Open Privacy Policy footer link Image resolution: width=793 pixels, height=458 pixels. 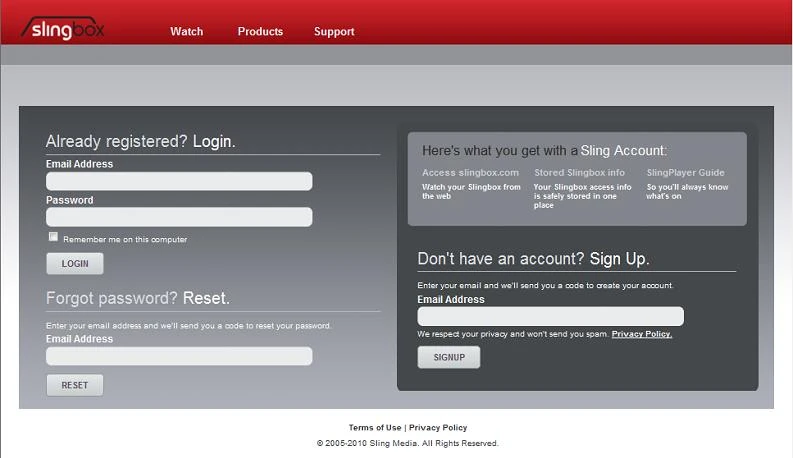(438, 428)
